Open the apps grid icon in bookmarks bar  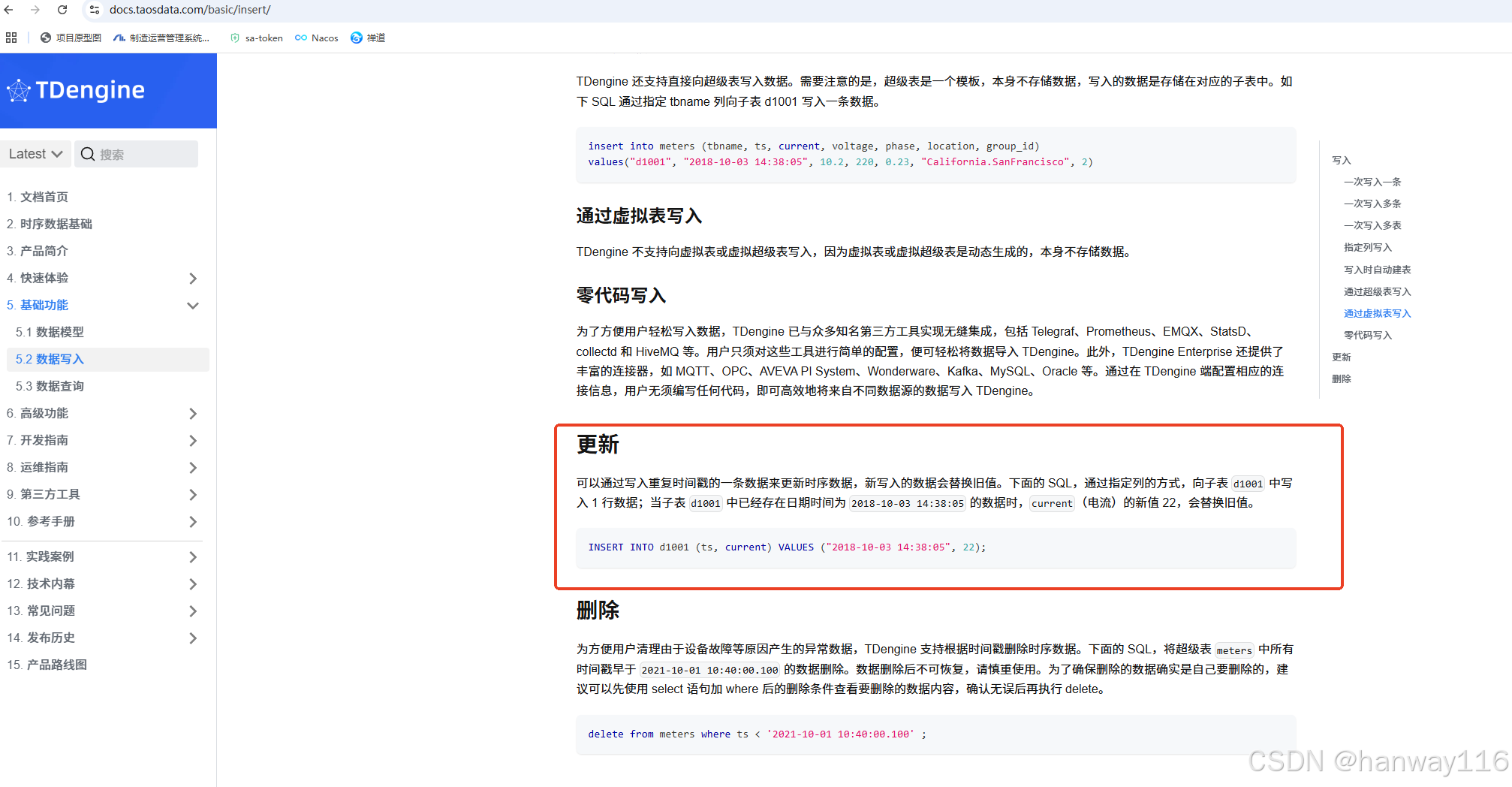[11, 38]
